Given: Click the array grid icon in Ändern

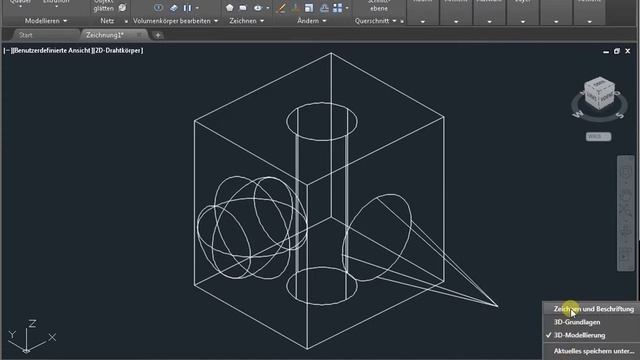Looking at the screenshot, I should click(x=338, y=8).
